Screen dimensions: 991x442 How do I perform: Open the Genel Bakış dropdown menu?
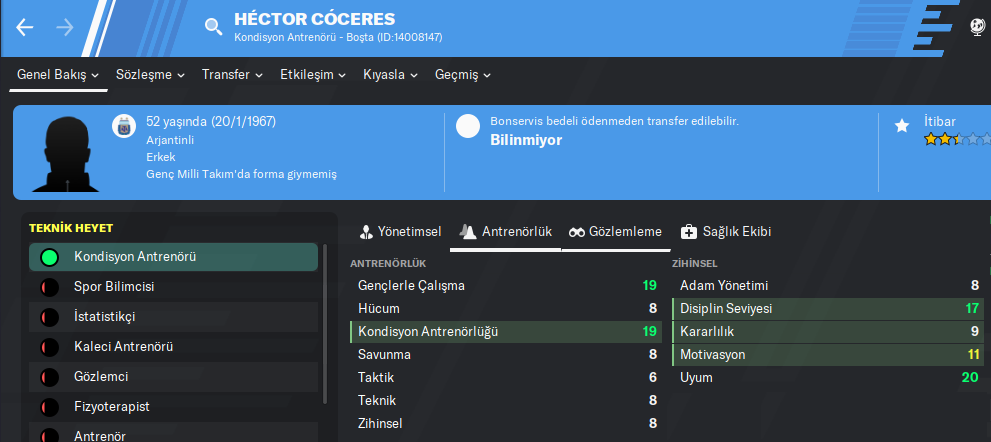[58, 75]
